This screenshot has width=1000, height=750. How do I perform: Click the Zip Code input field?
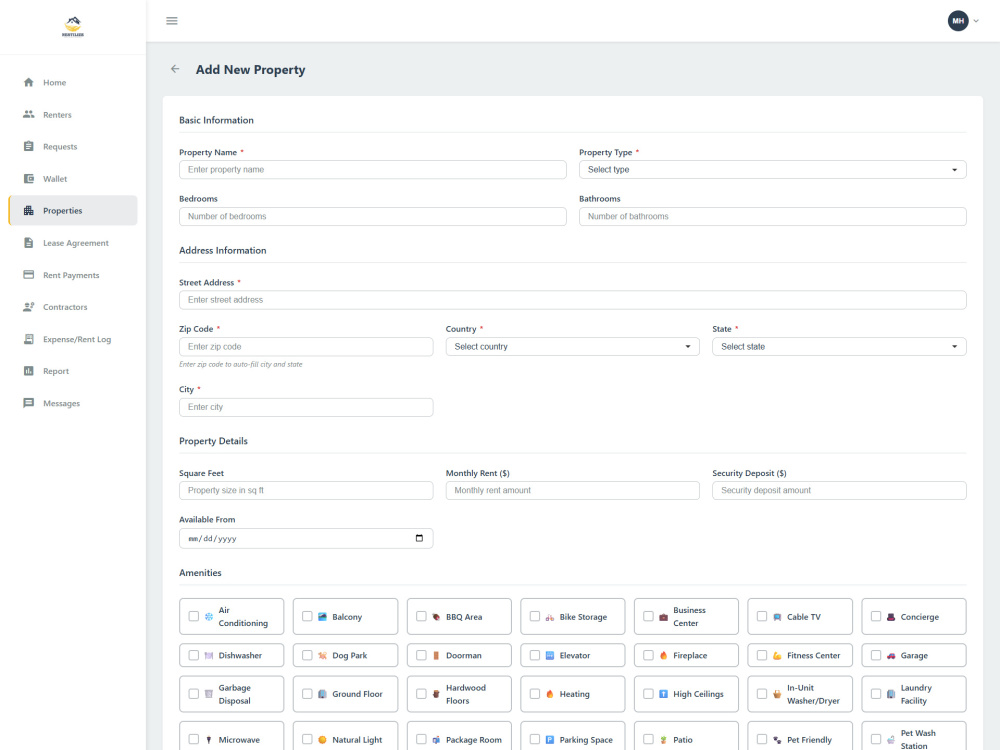click(306, 346)
